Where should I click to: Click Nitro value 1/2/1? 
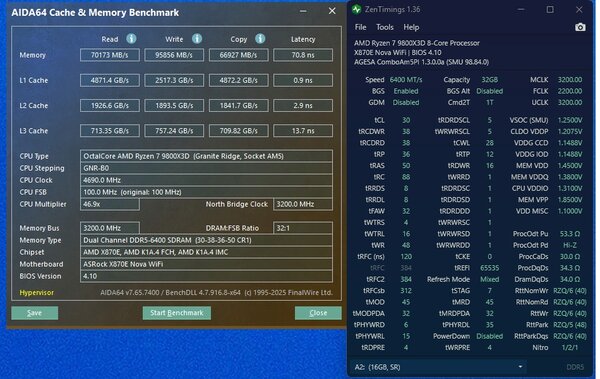[570, 348]
